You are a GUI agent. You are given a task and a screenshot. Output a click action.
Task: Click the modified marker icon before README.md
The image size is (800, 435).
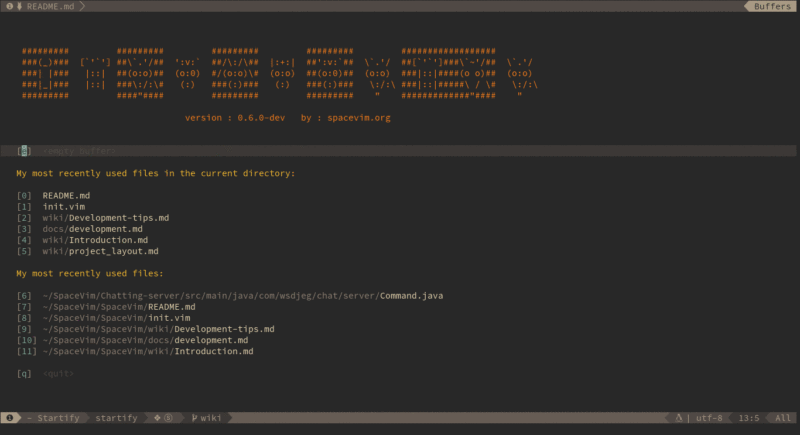coord(19,6)
